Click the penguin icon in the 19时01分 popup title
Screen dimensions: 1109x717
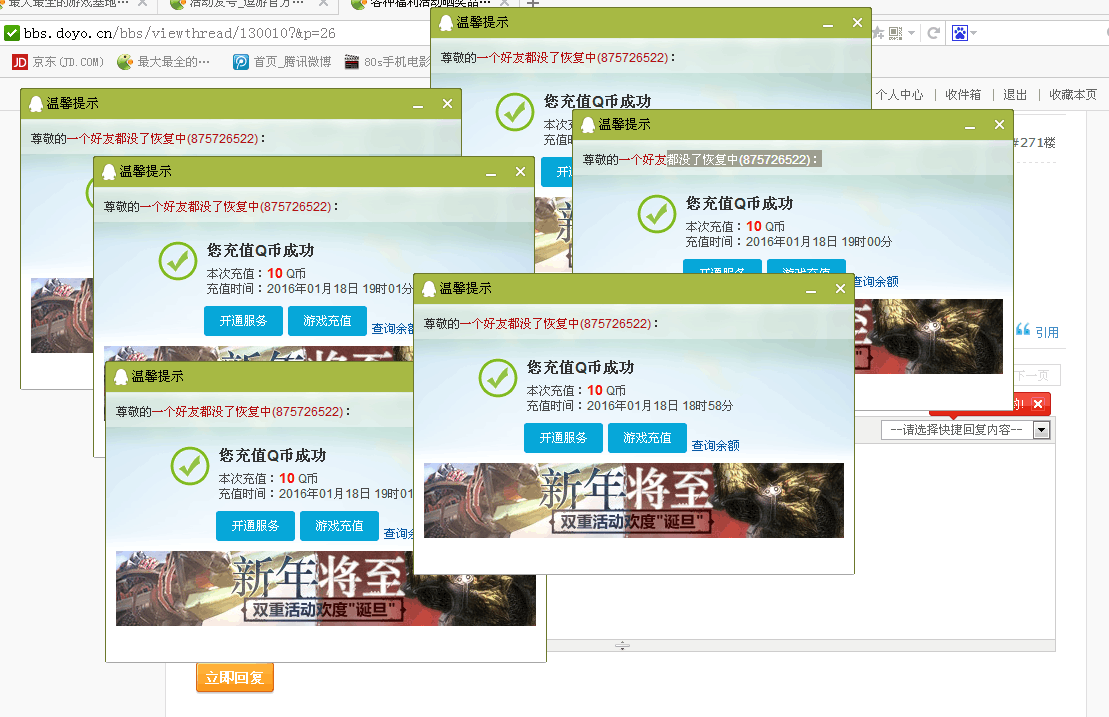[108, 172]
